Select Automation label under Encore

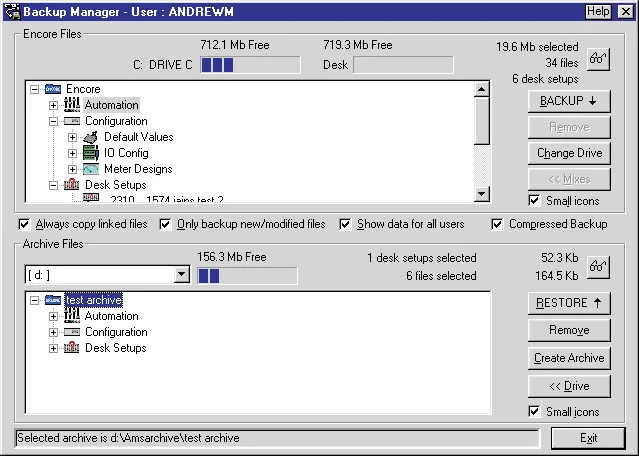tap(111, 105)
